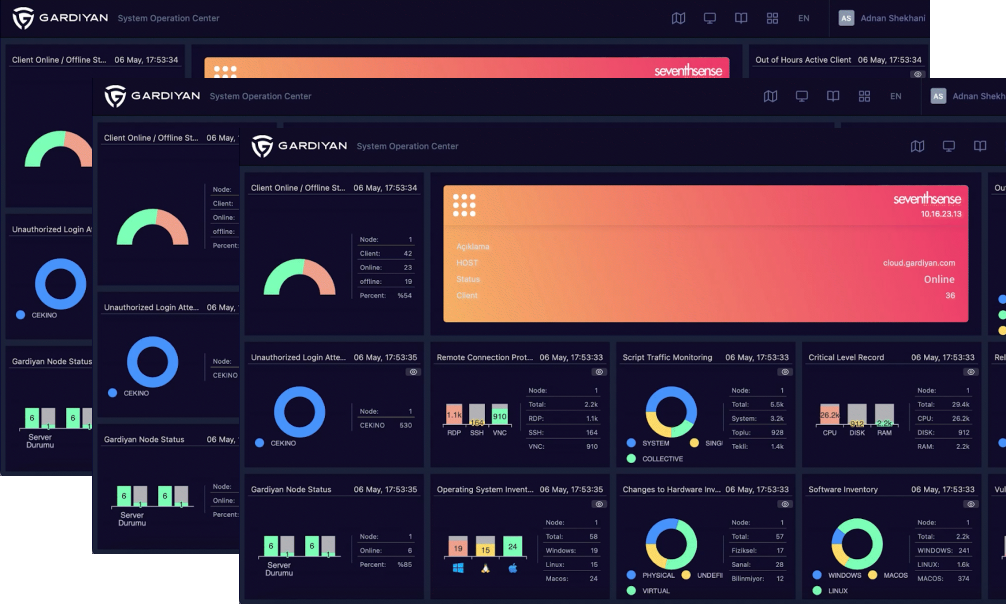This screenshot has height=604, width=1006.
Task: Click the AS avatar in the back window
Action: [x=846, y=18]
